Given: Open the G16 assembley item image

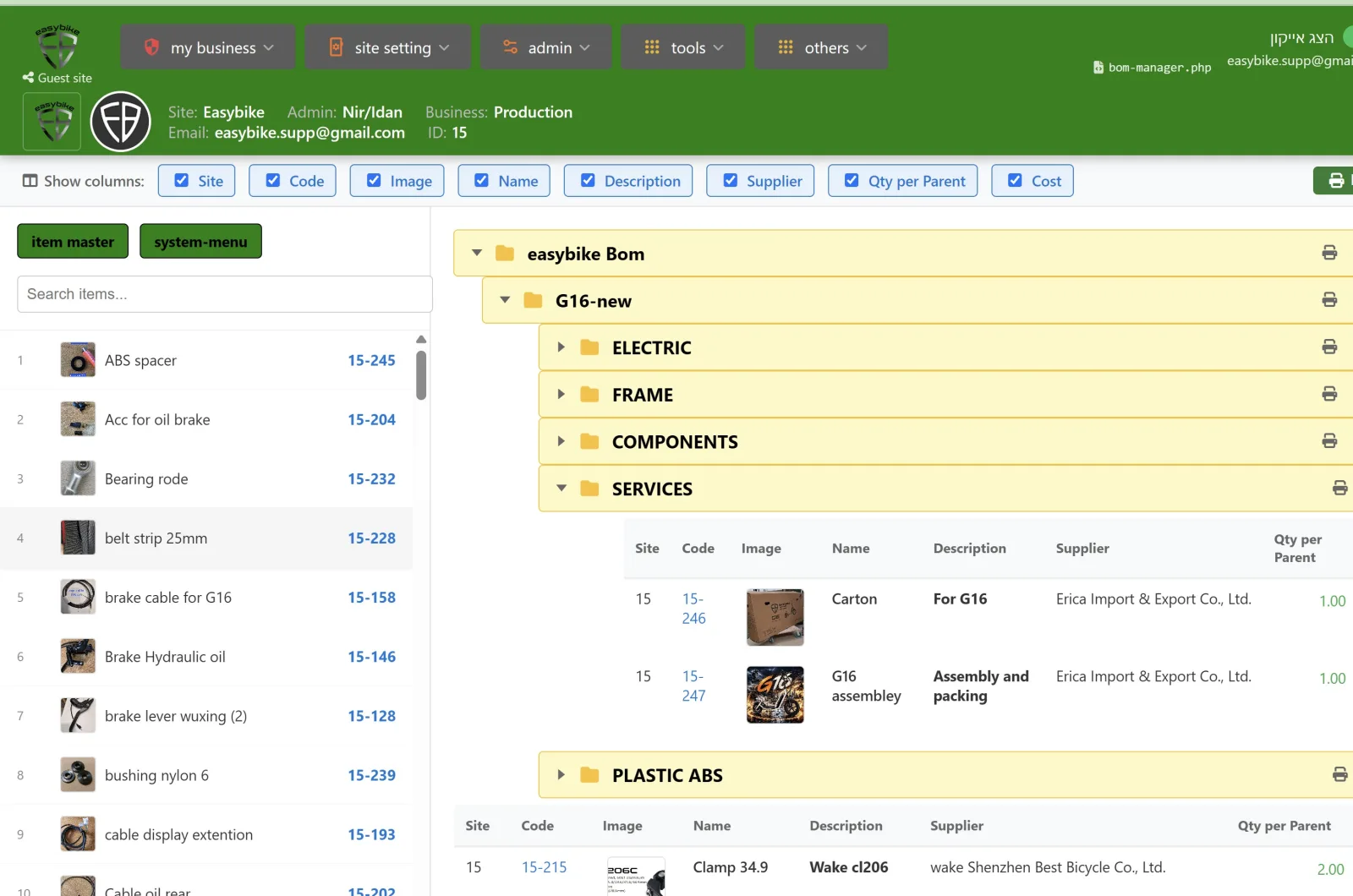Looking at the screenshot, I should (x=775, y=695).
